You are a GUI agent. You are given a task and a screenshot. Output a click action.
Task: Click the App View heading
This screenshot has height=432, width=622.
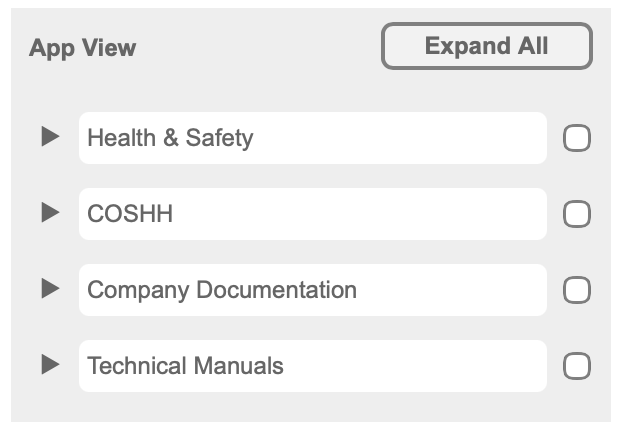pos(83,48)
